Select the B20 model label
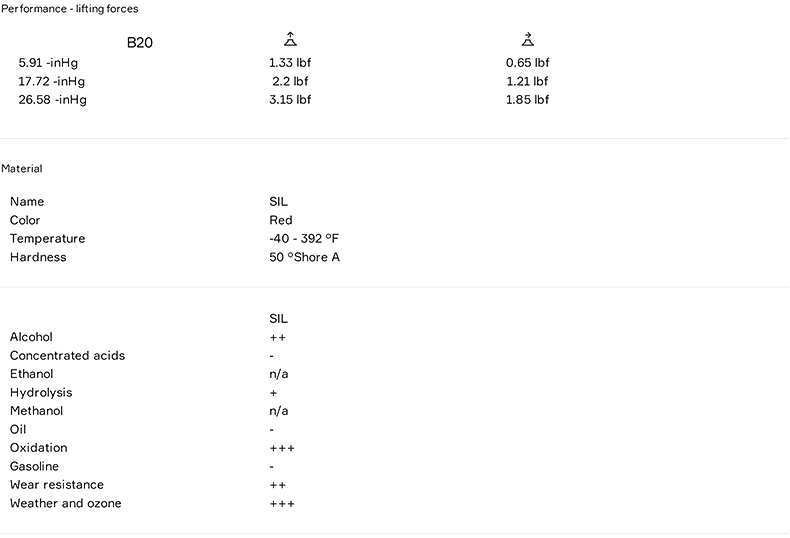Screen dimensions: 790x538 [140, 43]
